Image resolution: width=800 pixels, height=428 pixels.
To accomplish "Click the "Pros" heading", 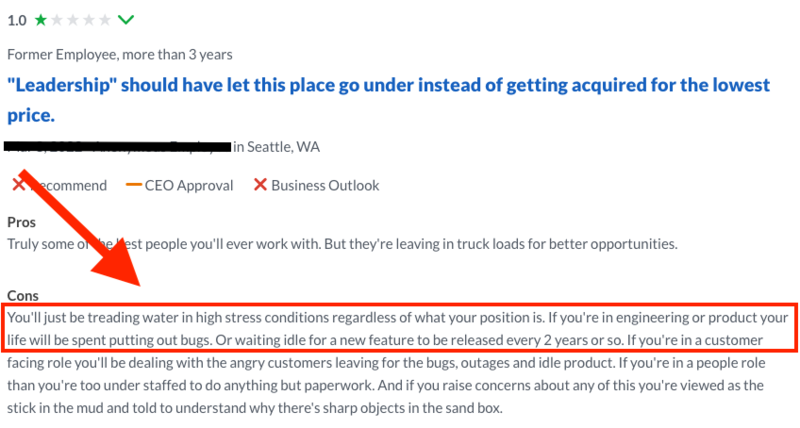I will pos(21,222).
